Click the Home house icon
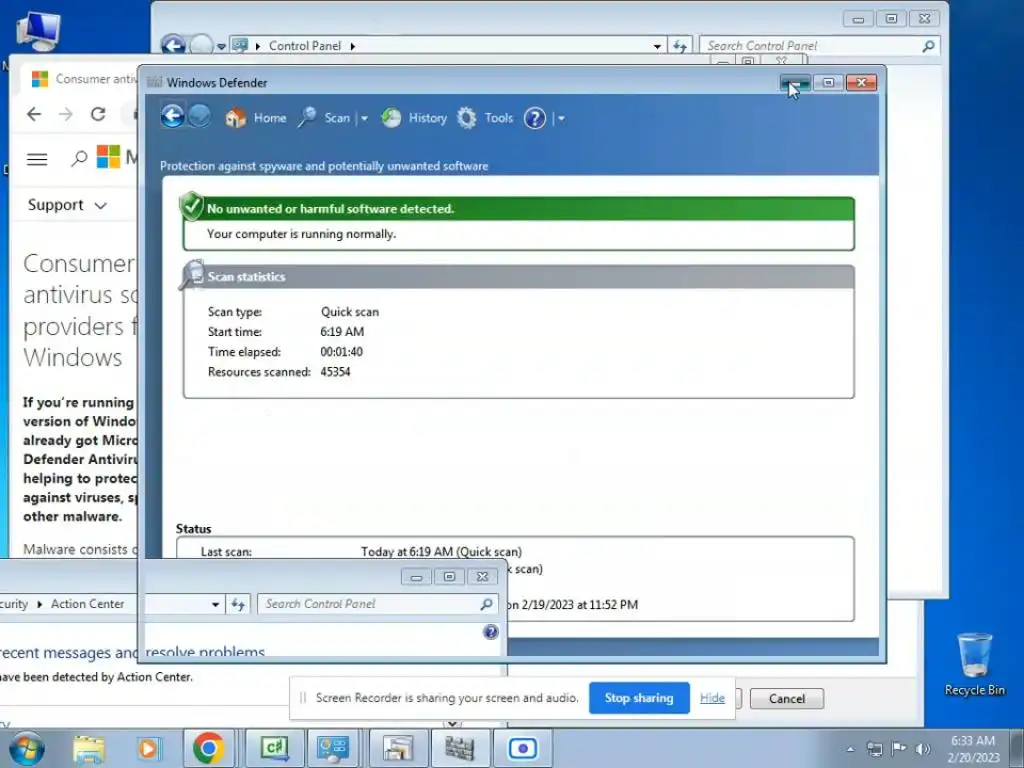This screenshot has height=768, width=1024. (x=236, y=118)
